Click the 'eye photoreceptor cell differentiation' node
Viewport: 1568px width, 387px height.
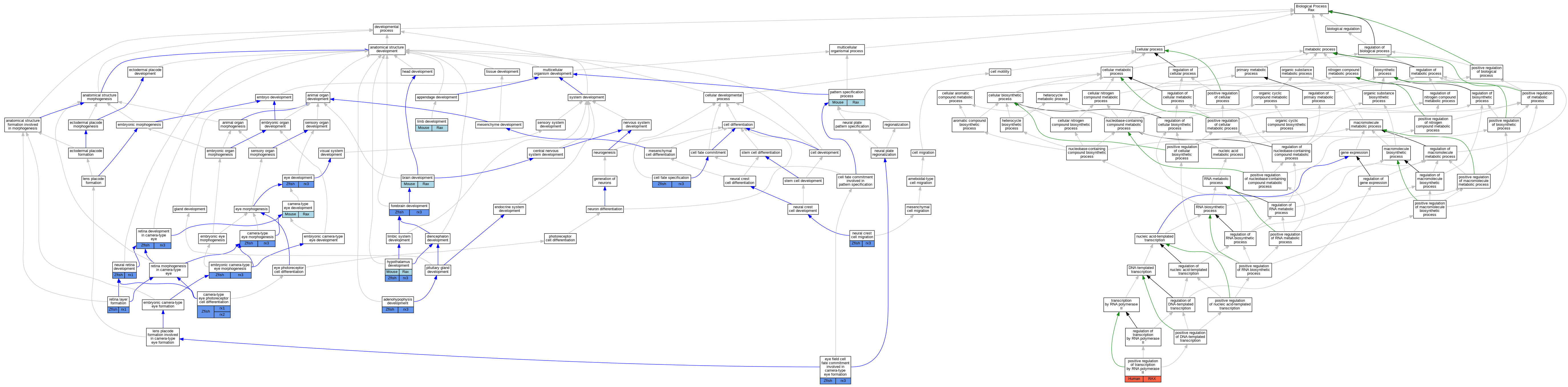pyautogui.click(x=289, y=270)
